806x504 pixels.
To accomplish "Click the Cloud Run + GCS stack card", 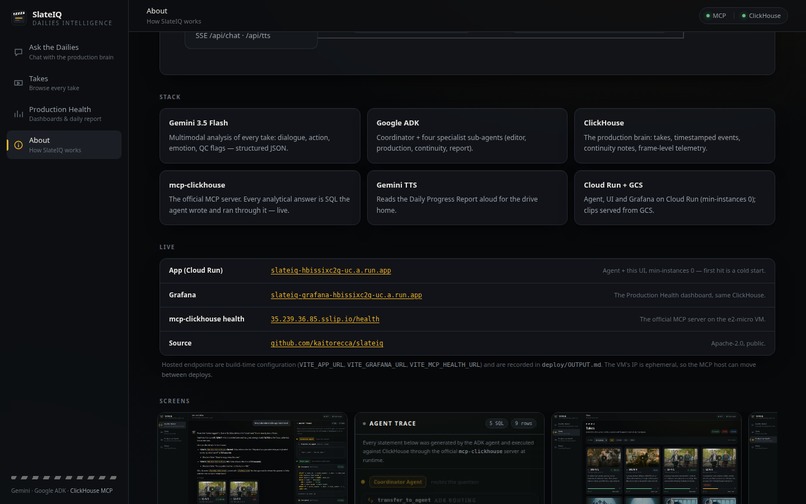I will tap(674, 197).
